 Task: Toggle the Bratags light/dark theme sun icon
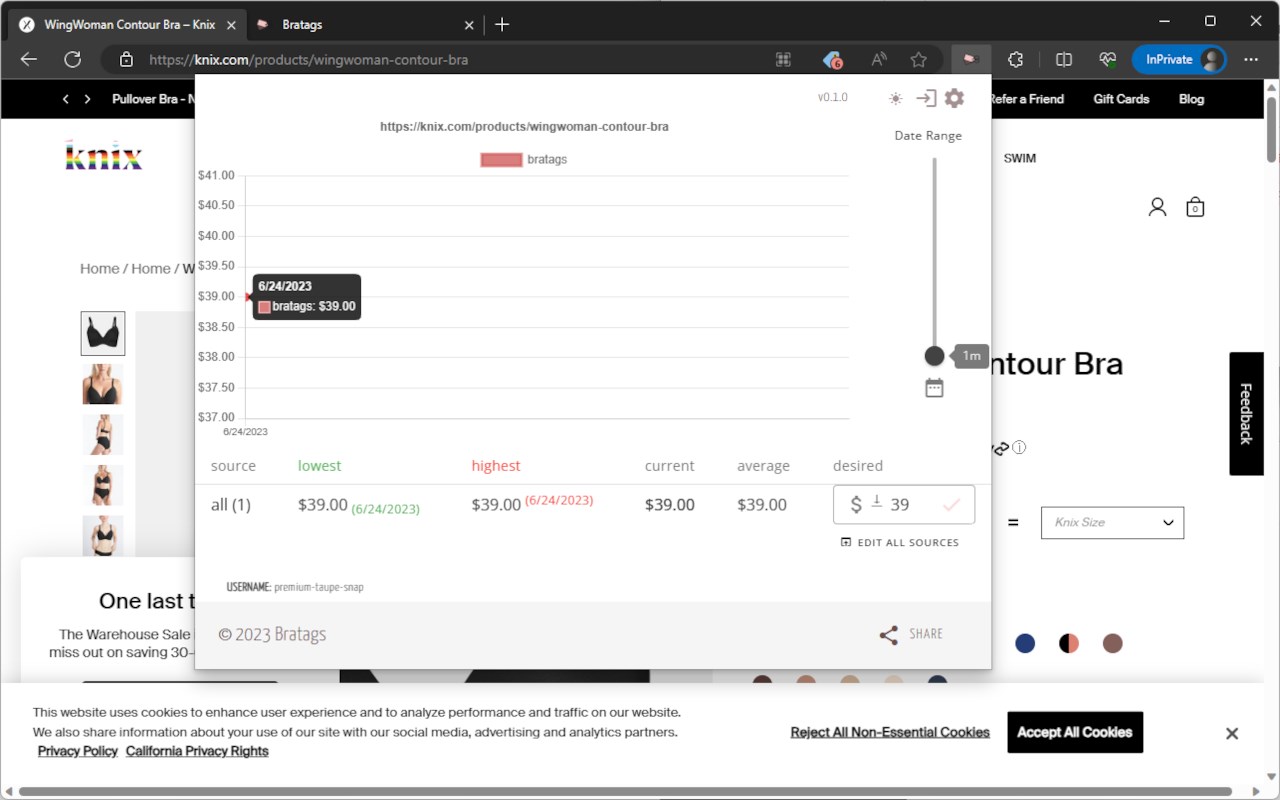click(895, 98)
